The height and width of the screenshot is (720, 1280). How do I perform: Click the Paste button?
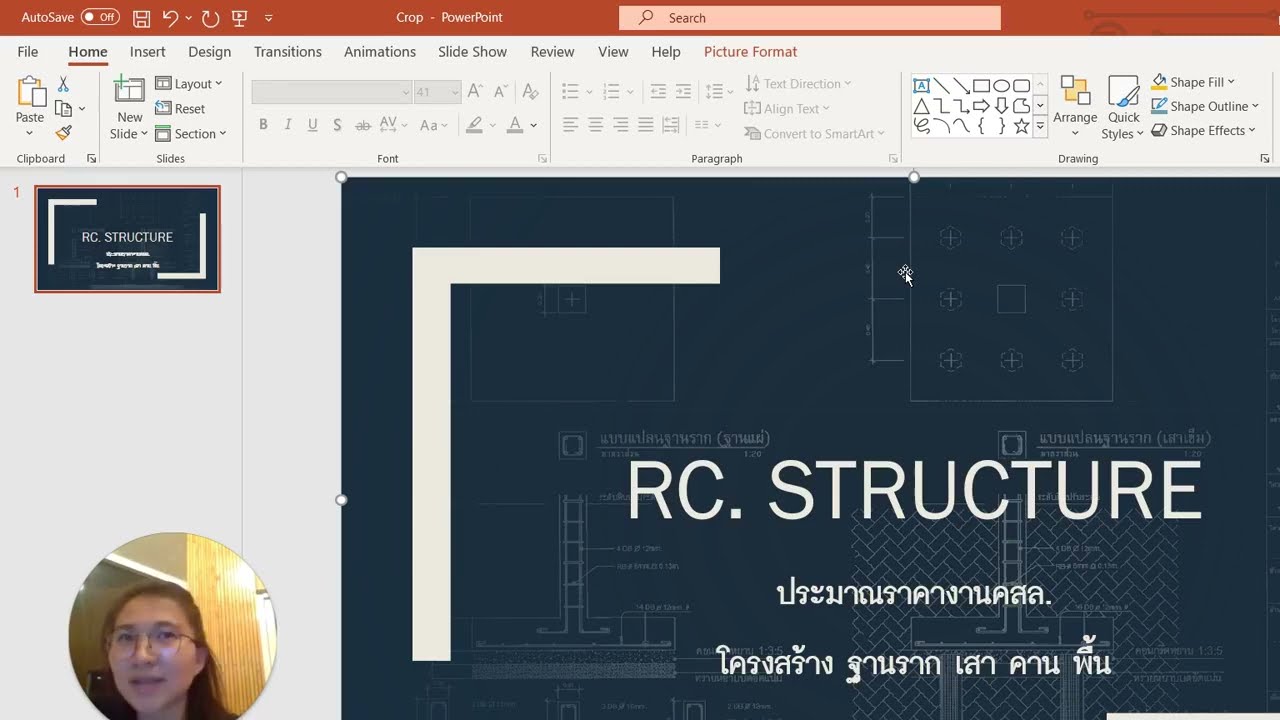(30, 108)
